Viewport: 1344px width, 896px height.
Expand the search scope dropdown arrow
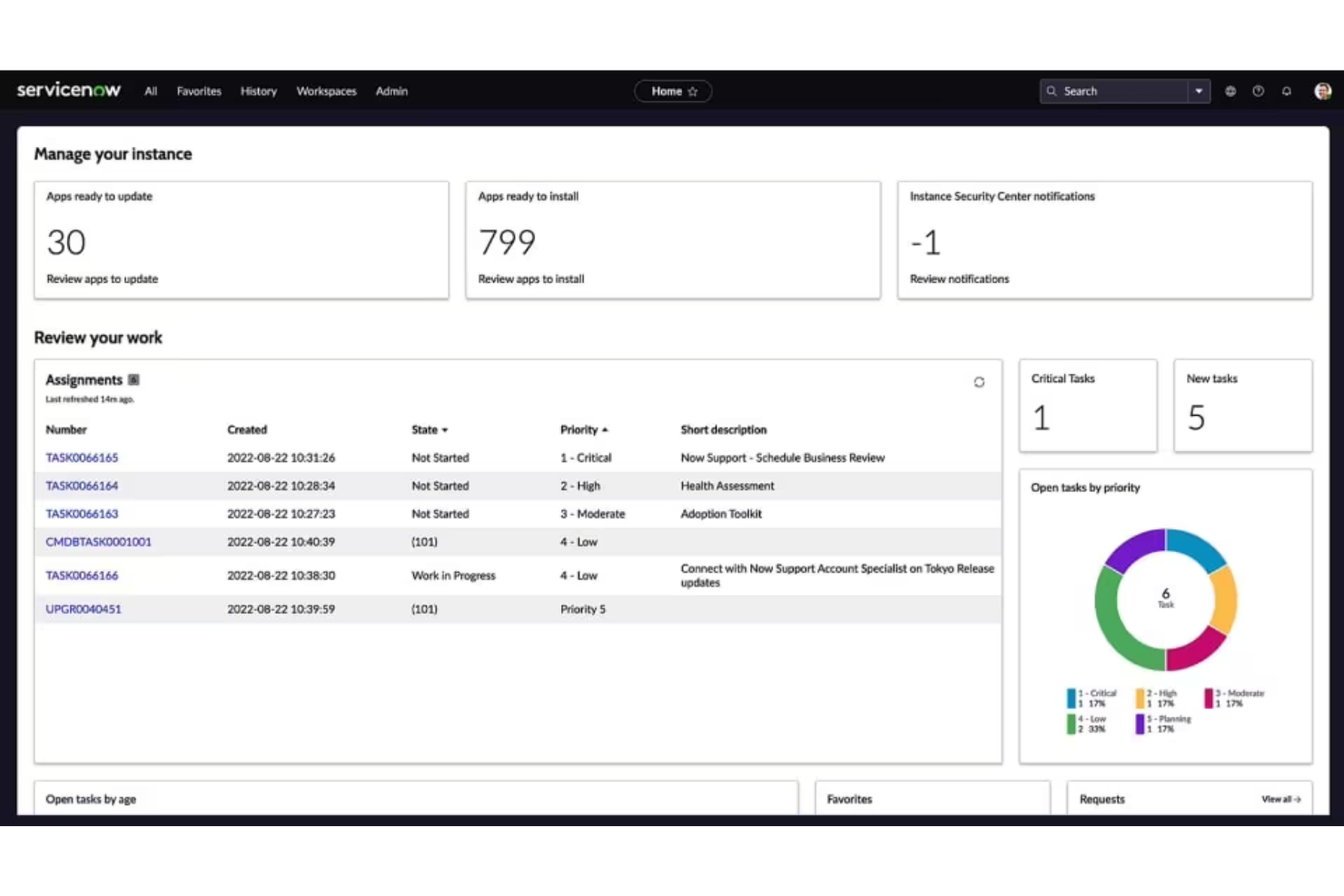point(1199,91)
